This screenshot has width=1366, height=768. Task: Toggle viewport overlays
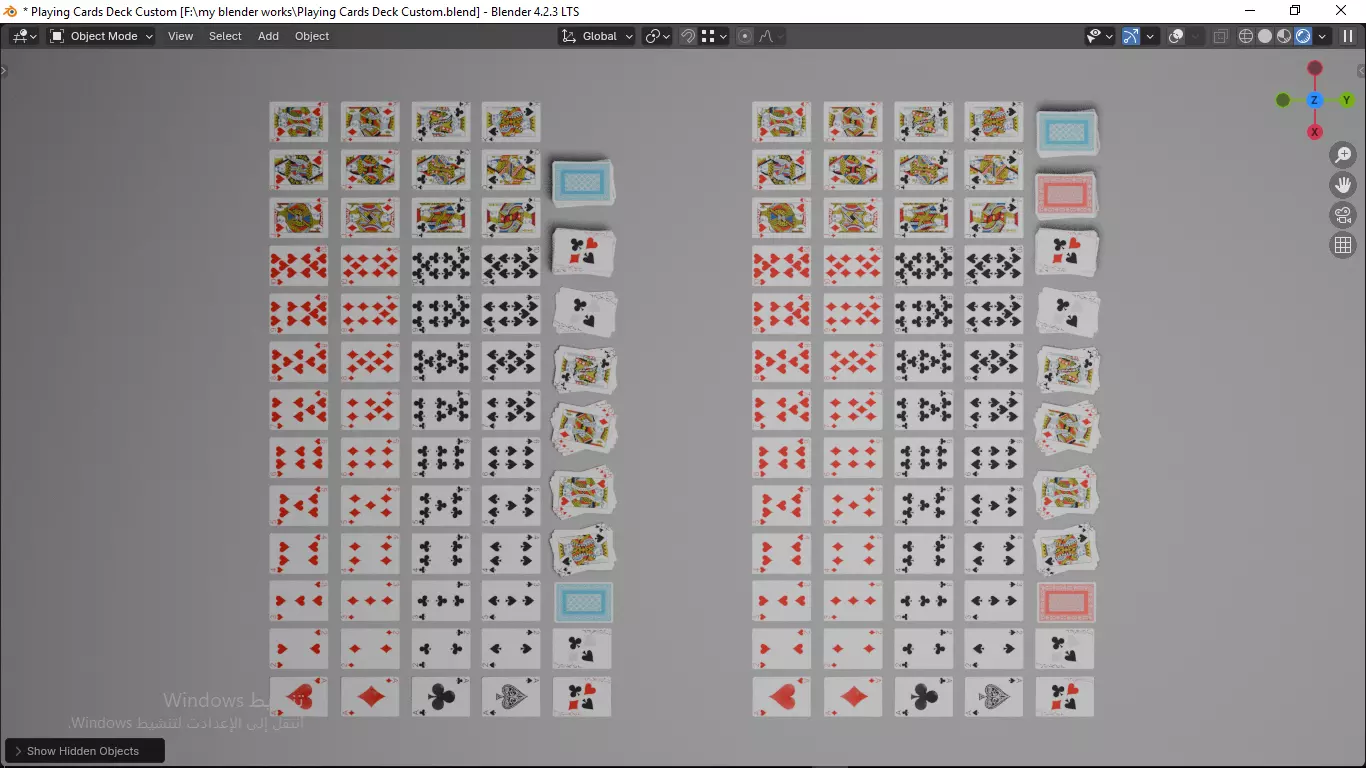coord(1176,36)
